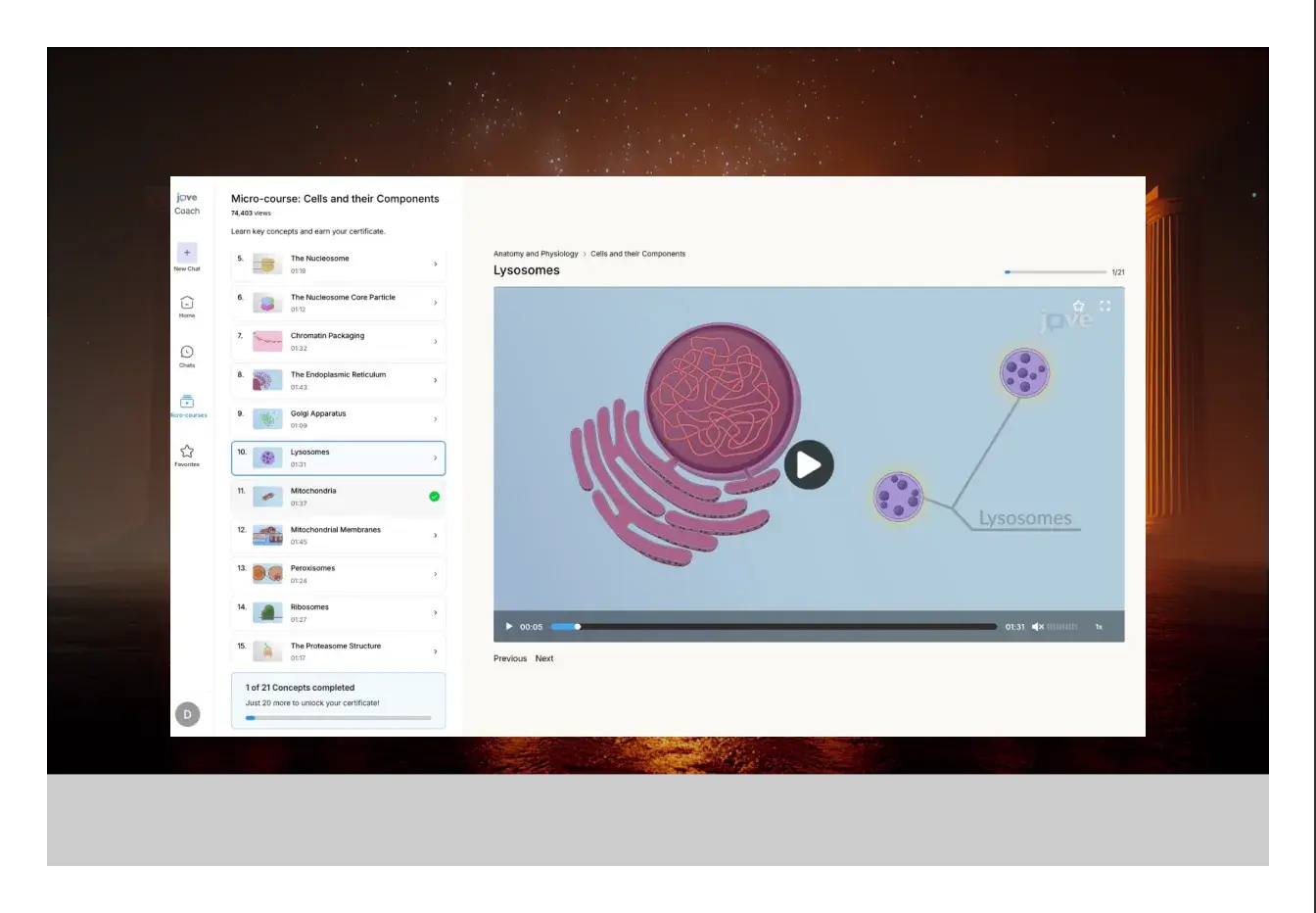
Task: Open the Micro-courses sidebar icon
Action: point(187,402)
